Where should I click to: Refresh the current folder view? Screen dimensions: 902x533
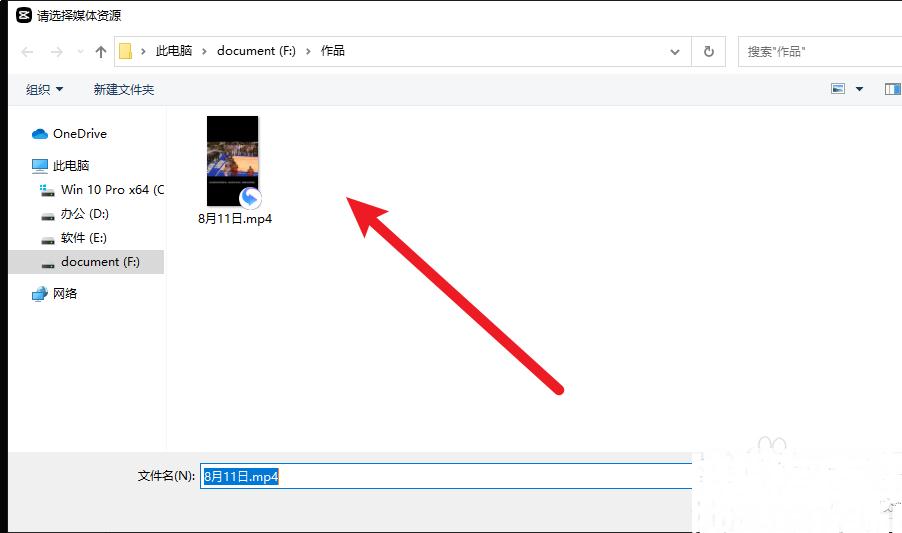709,51
